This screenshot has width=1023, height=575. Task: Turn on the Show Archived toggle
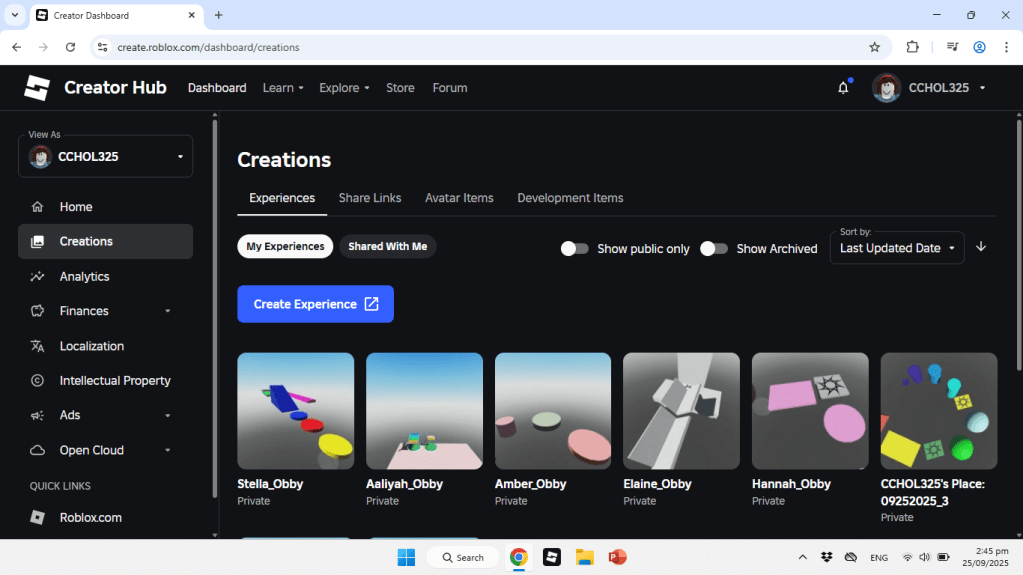point(713,248)
